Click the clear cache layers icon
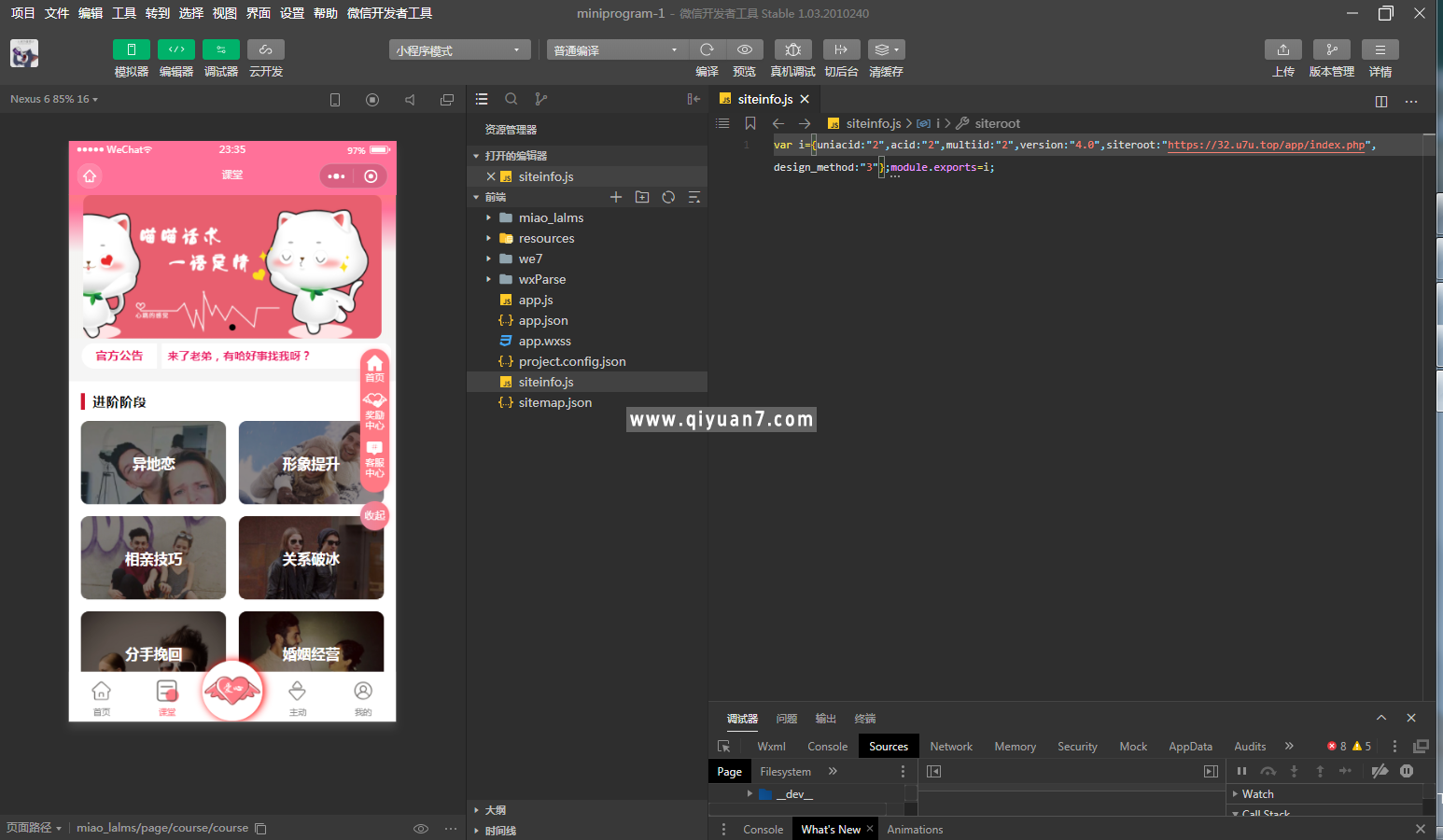The image size is (1443, 840). [x=886, y=49]
